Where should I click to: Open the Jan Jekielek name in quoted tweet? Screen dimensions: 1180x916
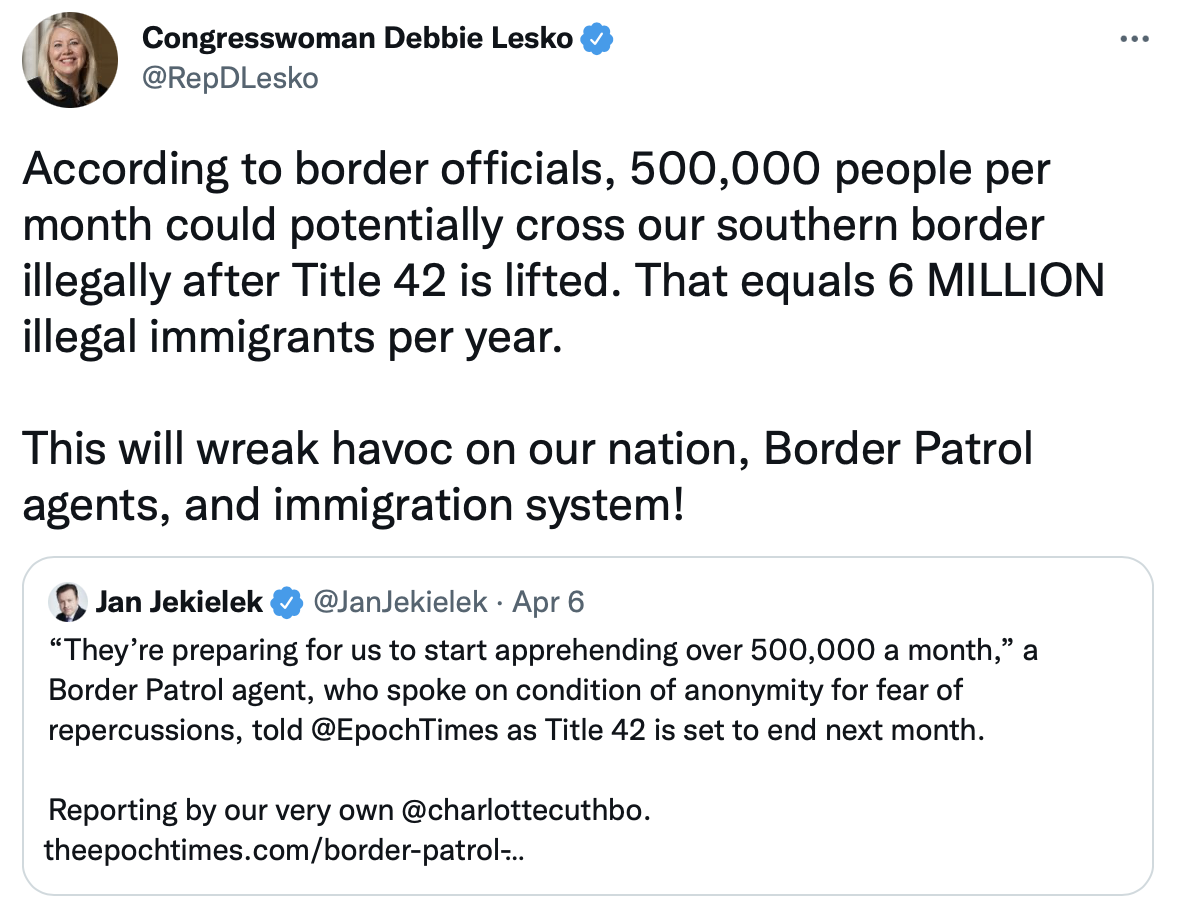coord(179,602)
